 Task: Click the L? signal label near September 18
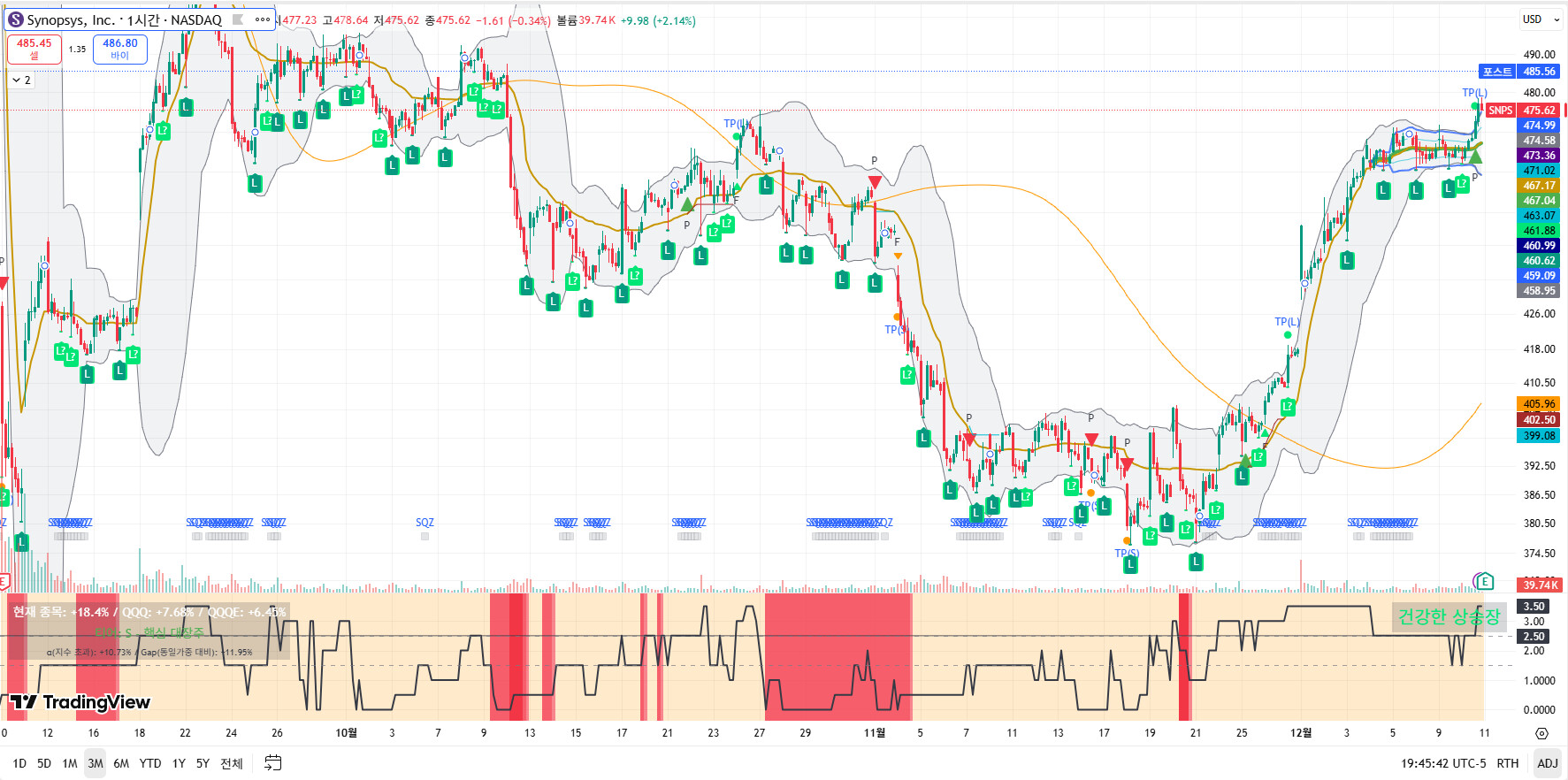133,355
